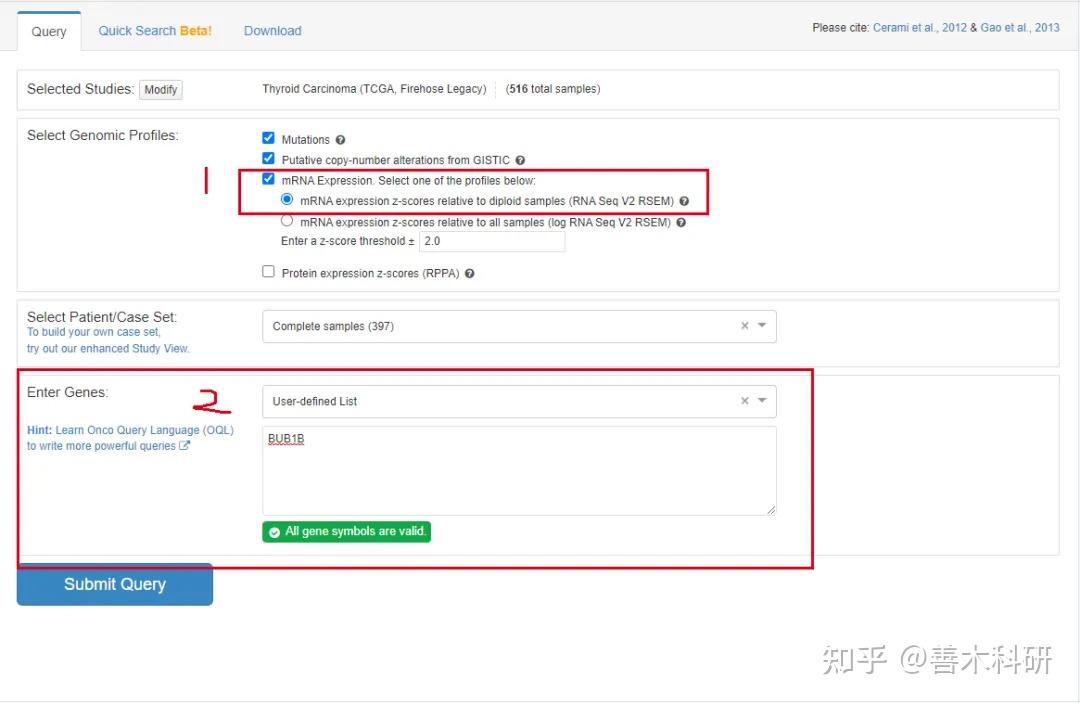This screenshot has height=704, width=1080.
Task: Select z-scores relative to all samples radio
Action: [x=287, y=221]
